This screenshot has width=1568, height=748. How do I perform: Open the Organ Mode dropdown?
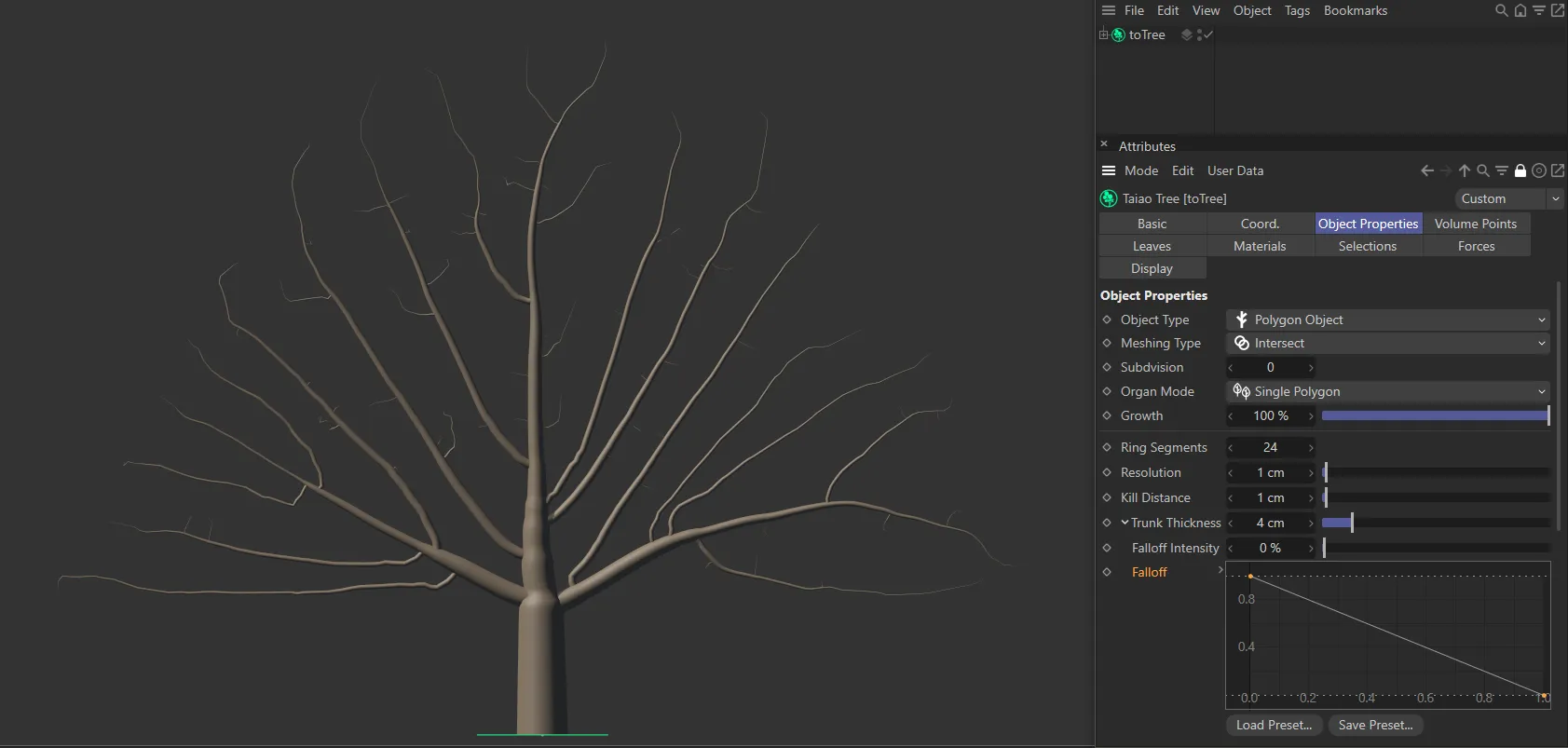1386,391
